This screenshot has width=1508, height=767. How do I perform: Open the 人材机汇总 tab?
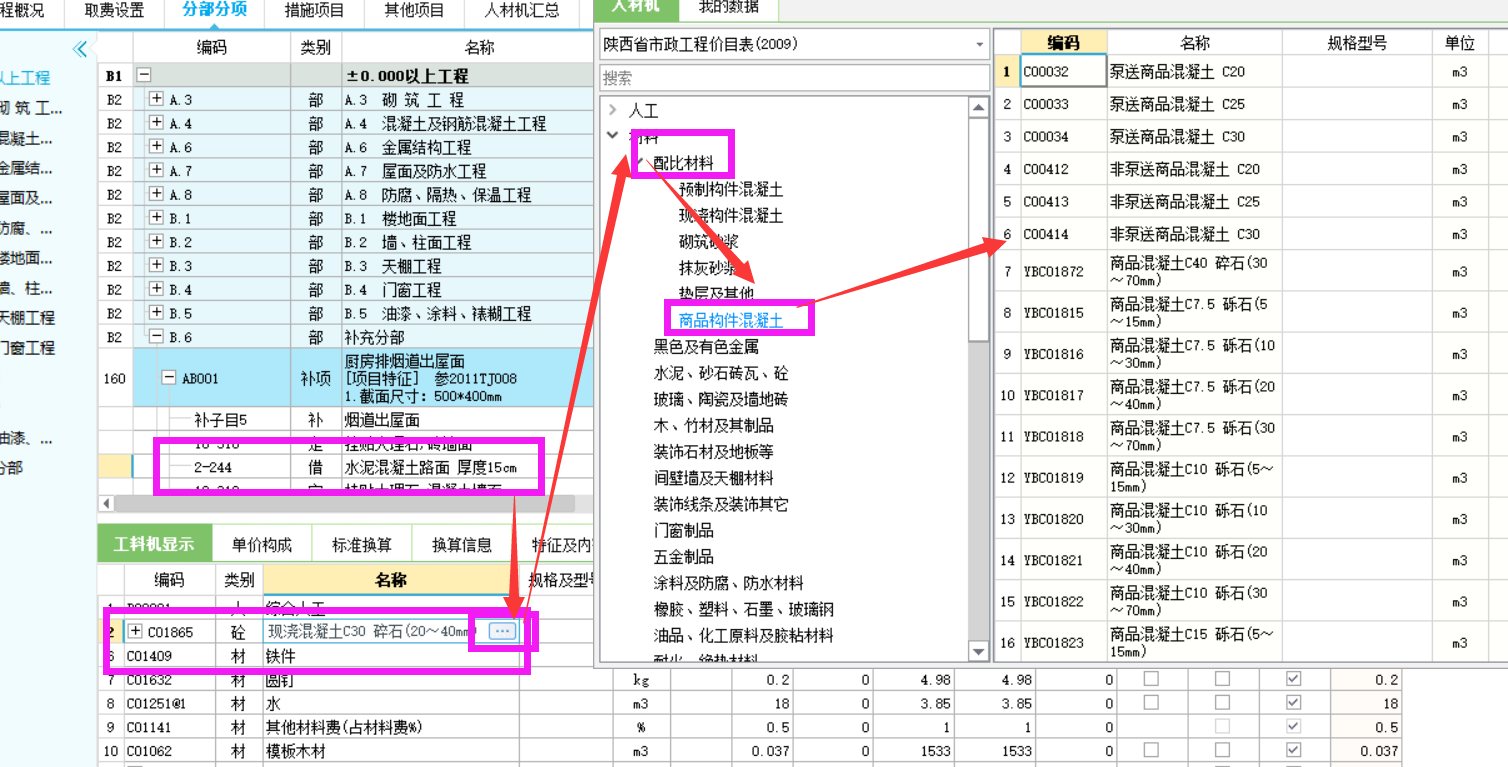[522, 11]
